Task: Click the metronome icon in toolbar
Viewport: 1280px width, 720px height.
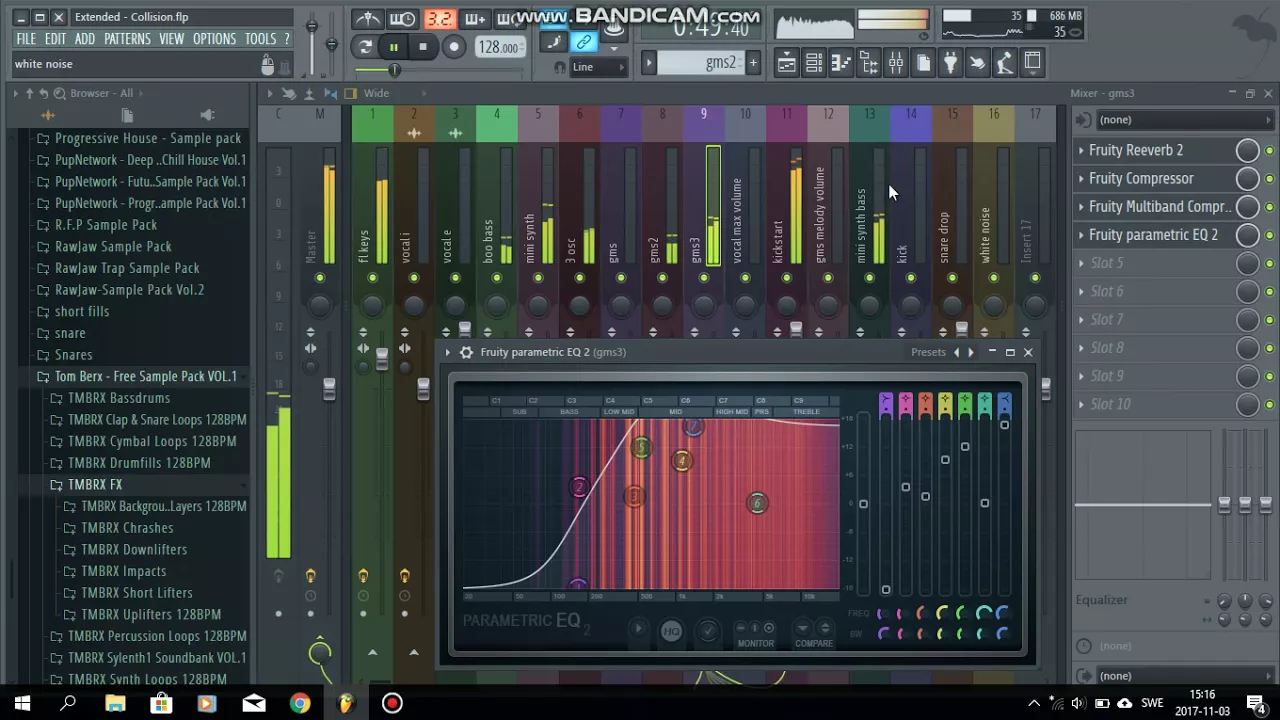Action: click(x=368, y=19)
